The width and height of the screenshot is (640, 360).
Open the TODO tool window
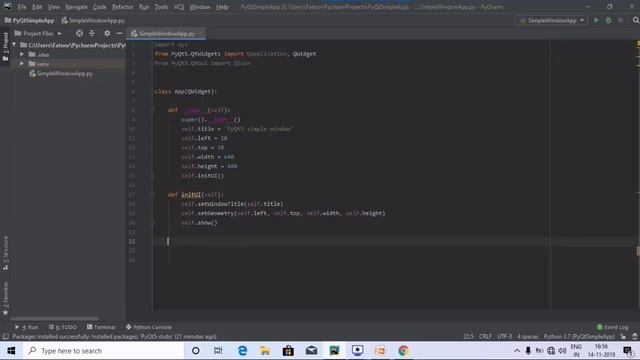pyautogui.click(x=62, y=327)
